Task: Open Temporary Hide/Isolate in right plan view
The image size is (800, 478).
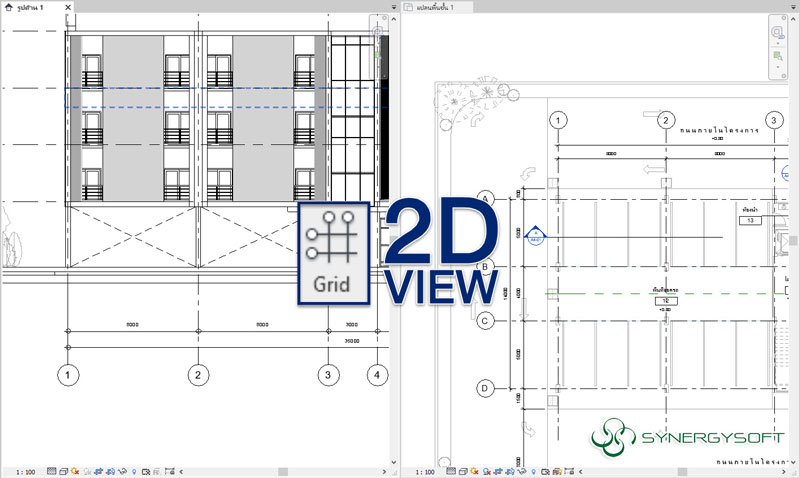Action: 521,471
